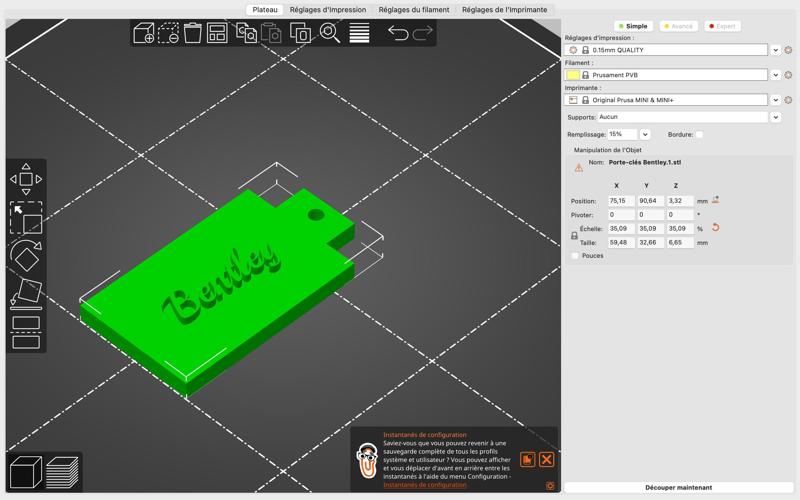Open filament settings gear icon

tap(788, 75)
